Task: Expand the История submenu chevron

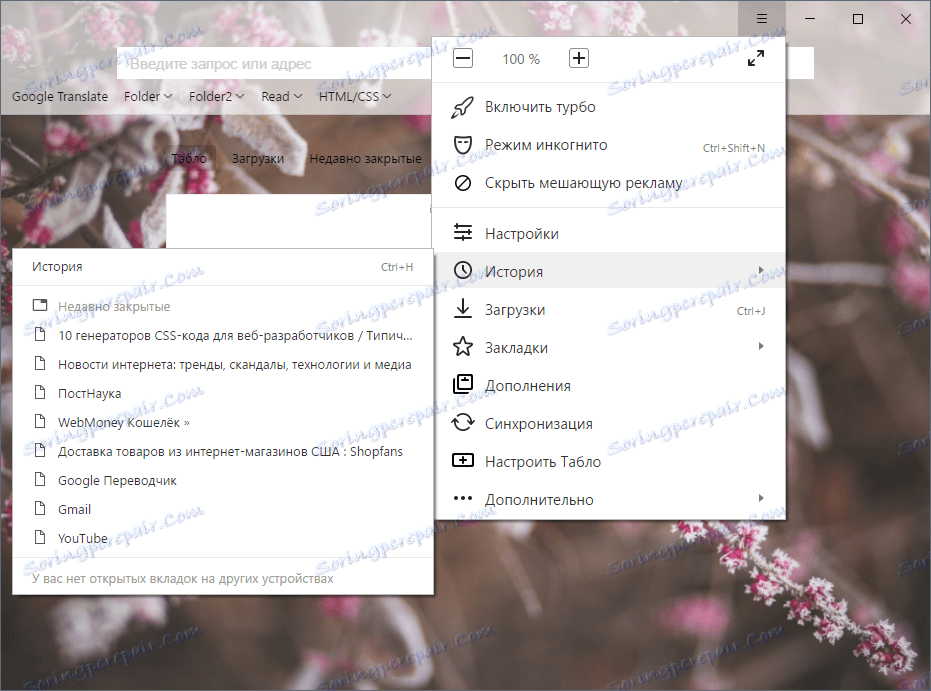Action: 762,270
